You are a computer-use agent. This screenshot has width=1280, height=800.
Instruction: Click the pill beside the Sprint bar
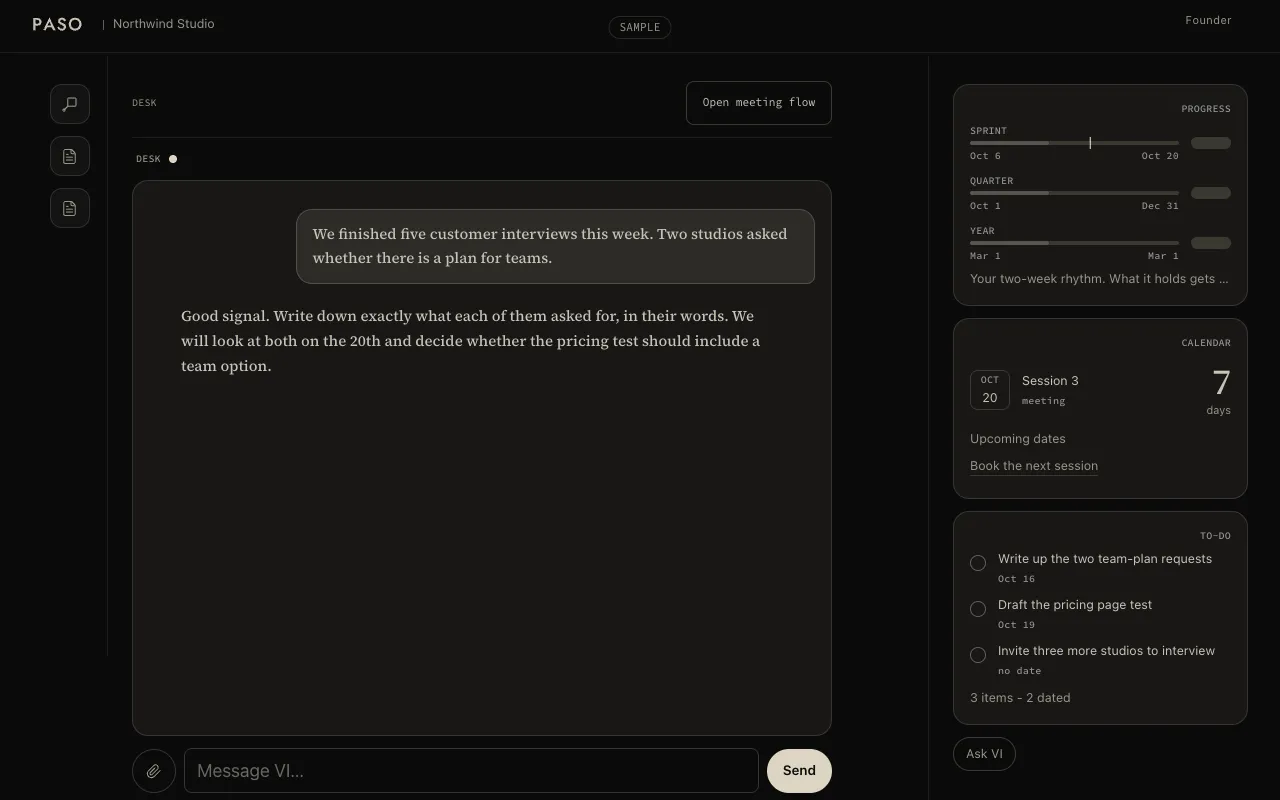point(1211,143)
